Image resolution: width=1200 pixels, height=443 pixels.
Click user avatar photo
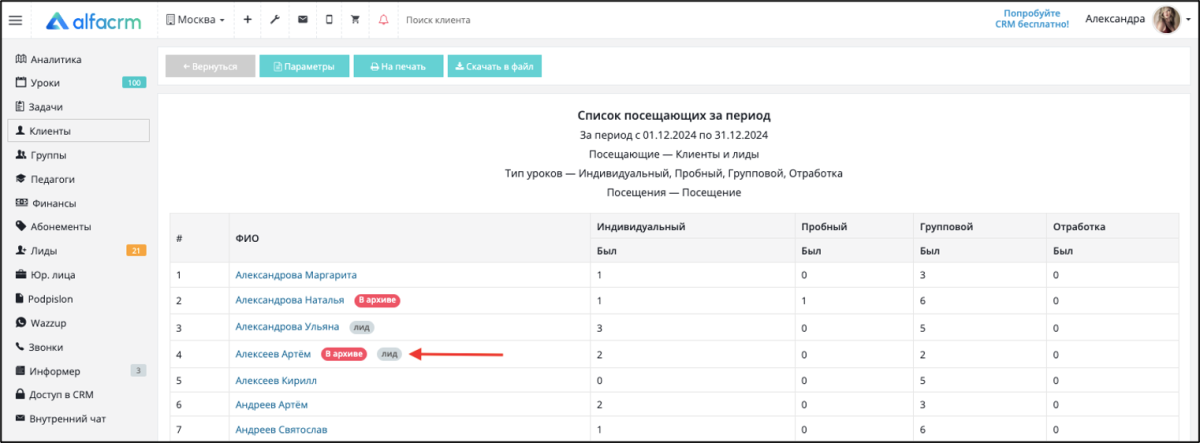point(1167,19)
